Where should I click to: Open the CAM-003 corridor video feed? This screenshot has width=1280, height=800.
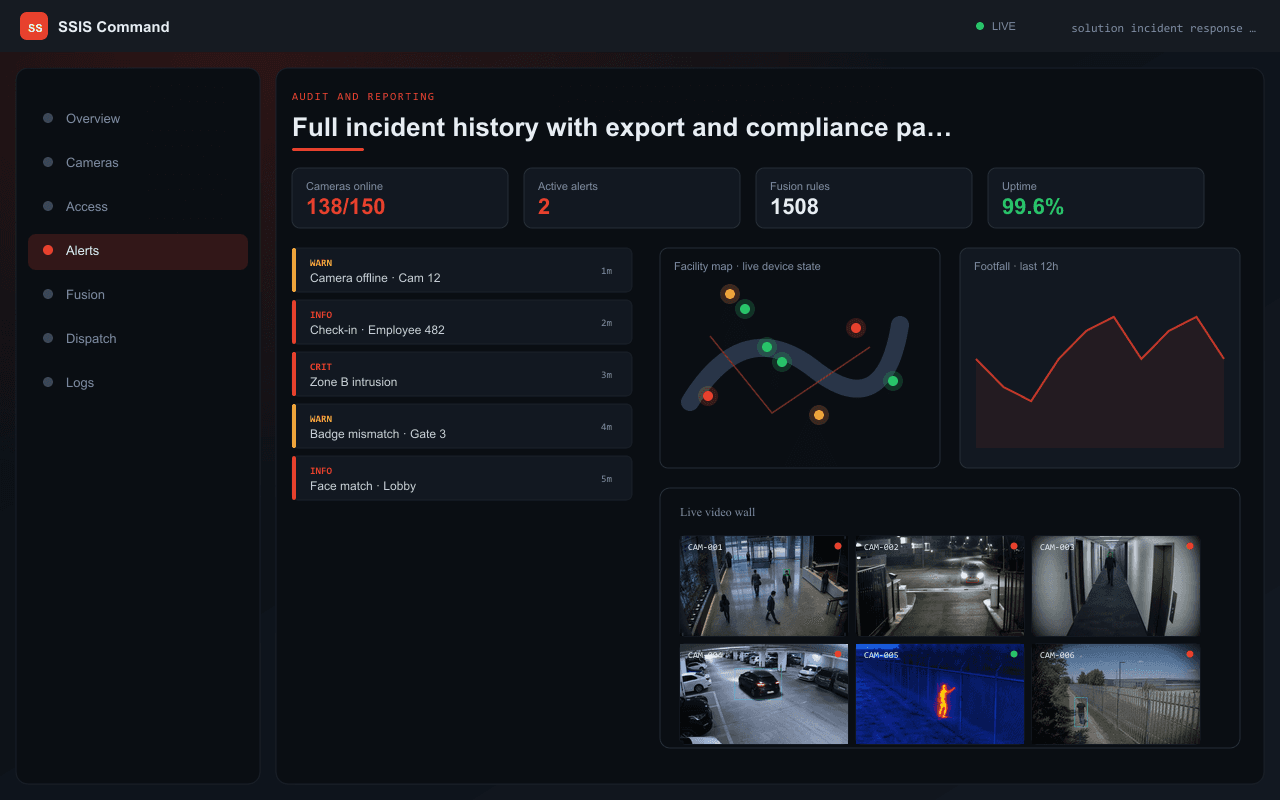point(1116,586)
